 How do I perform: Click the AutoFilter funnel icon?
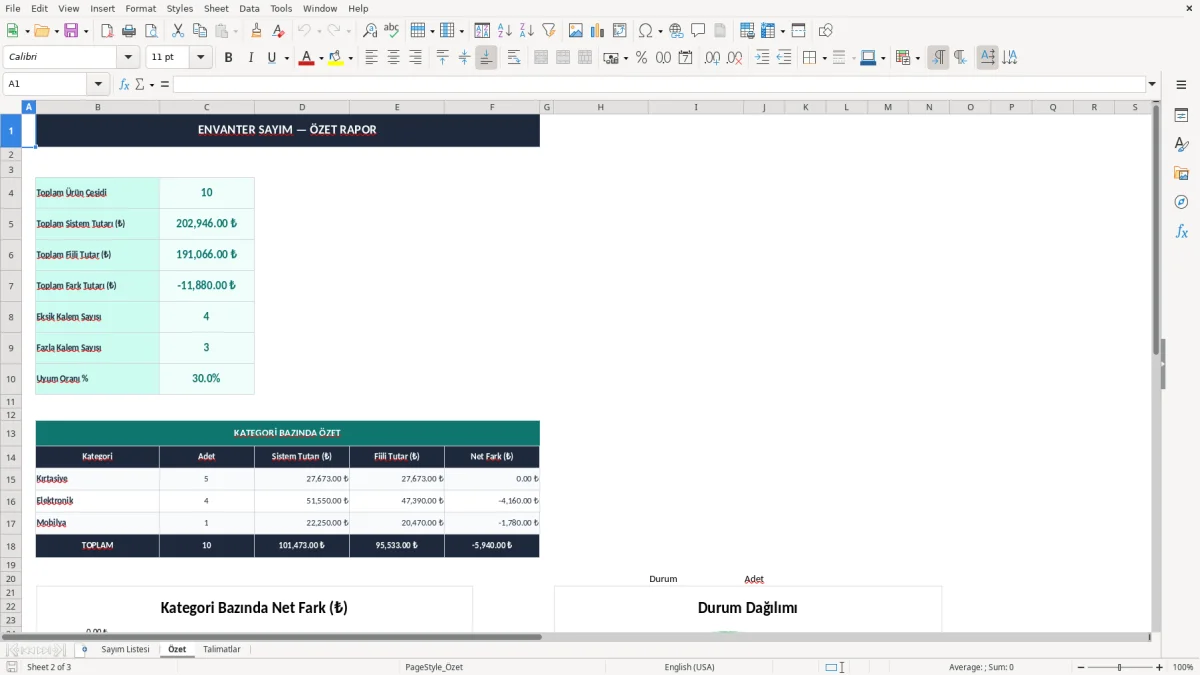(549, 31)
